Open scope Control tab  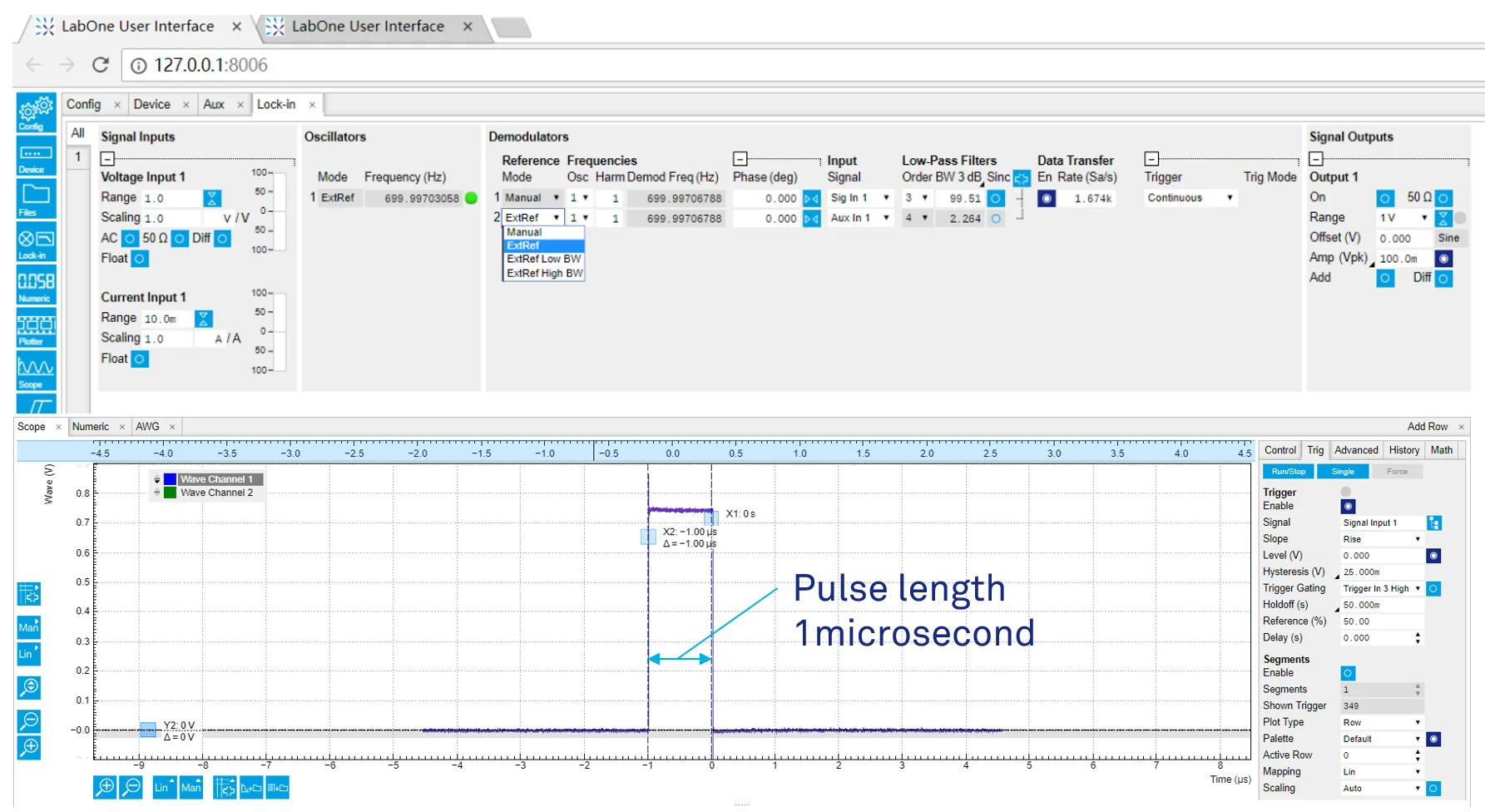coord(1280,450)
